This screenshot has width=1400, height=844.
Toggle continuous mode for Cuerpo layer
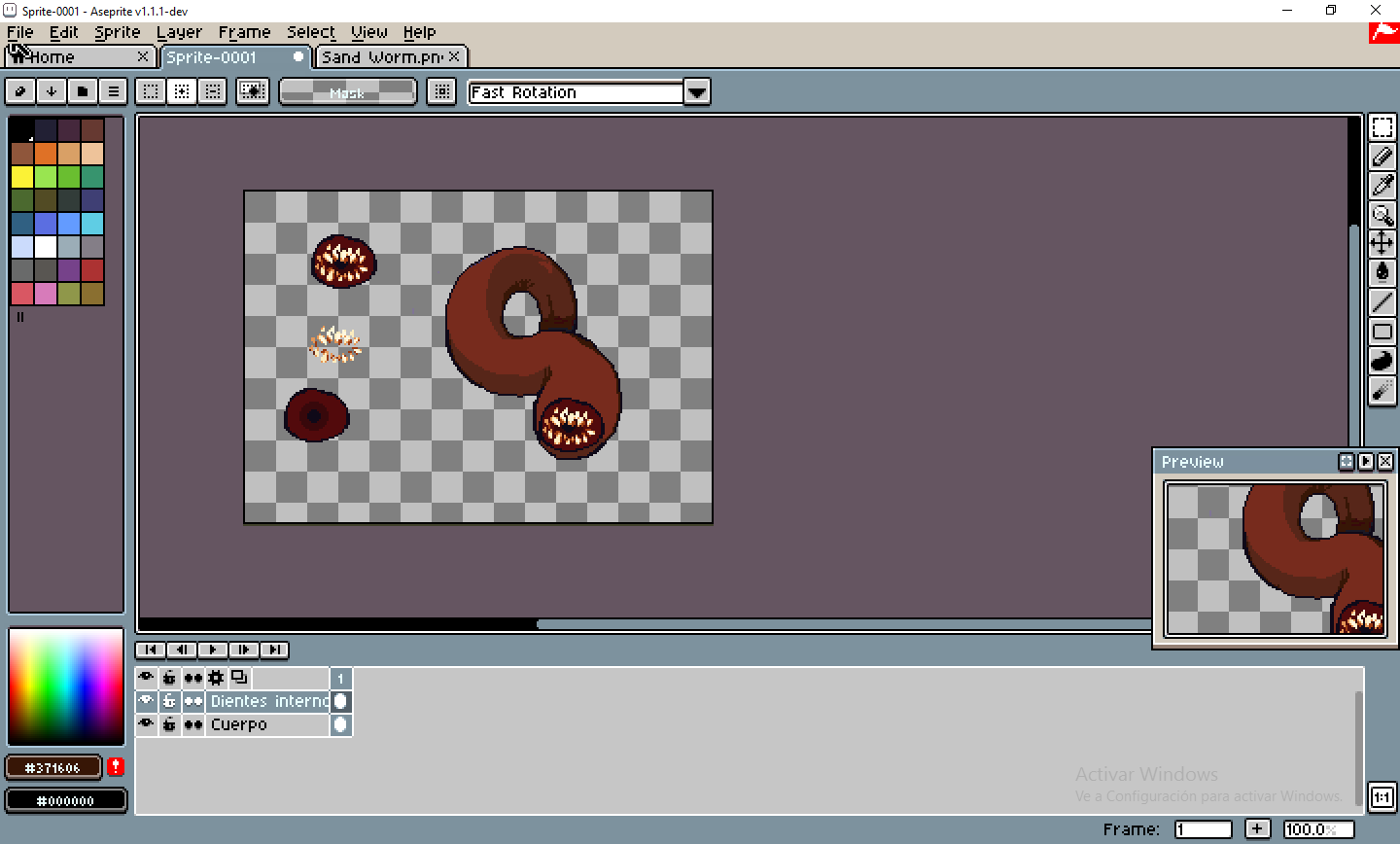point(192,724)
